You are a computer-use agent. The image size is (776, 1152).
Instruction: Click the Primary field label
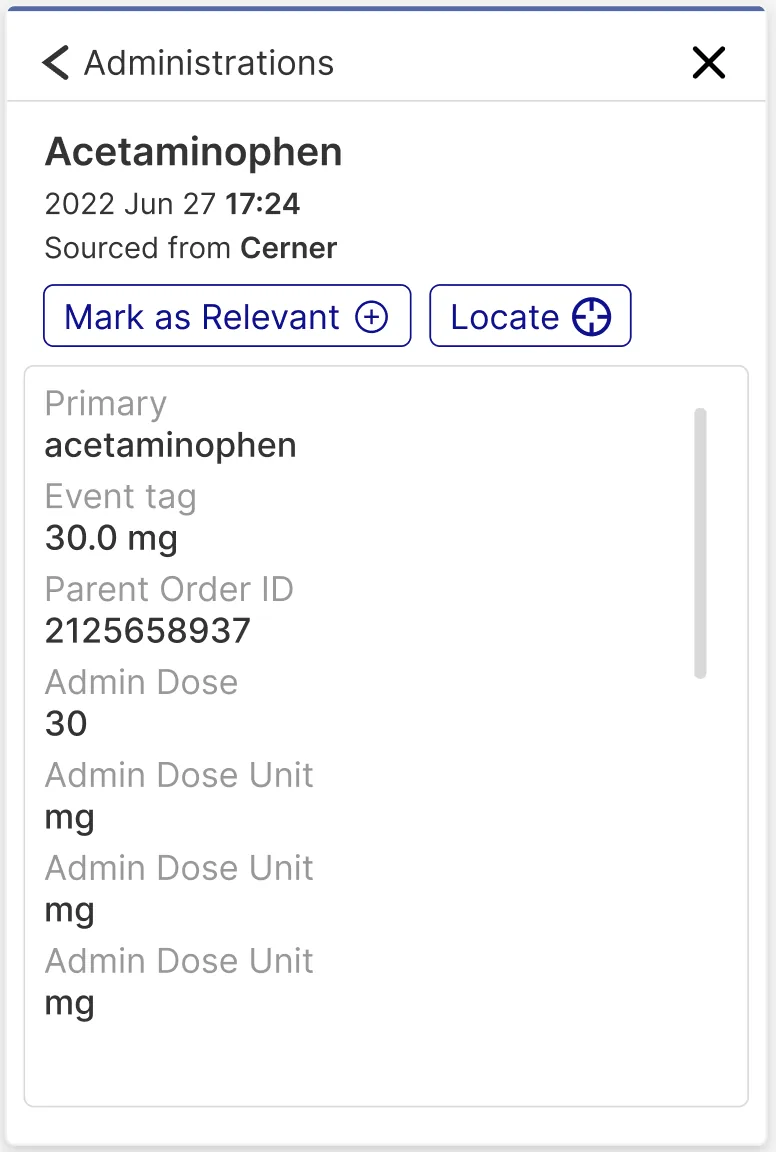pyautogui.click(x=106, y=404)
